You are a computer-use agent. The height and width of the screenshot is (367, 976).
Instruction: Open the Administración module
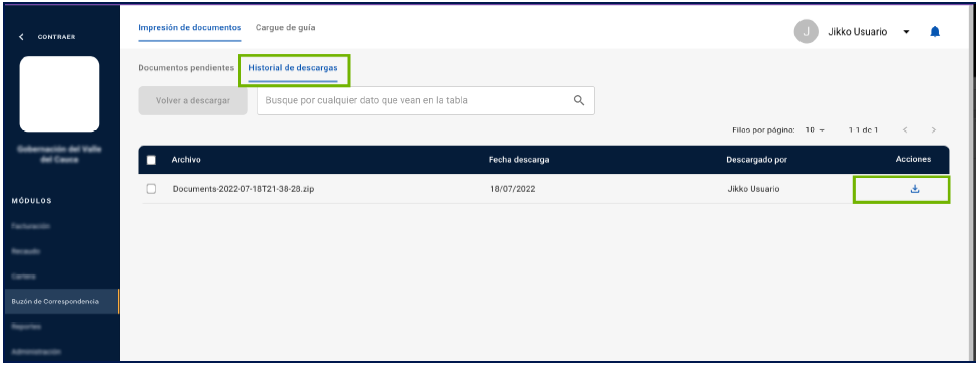click(x=36, y=351)
